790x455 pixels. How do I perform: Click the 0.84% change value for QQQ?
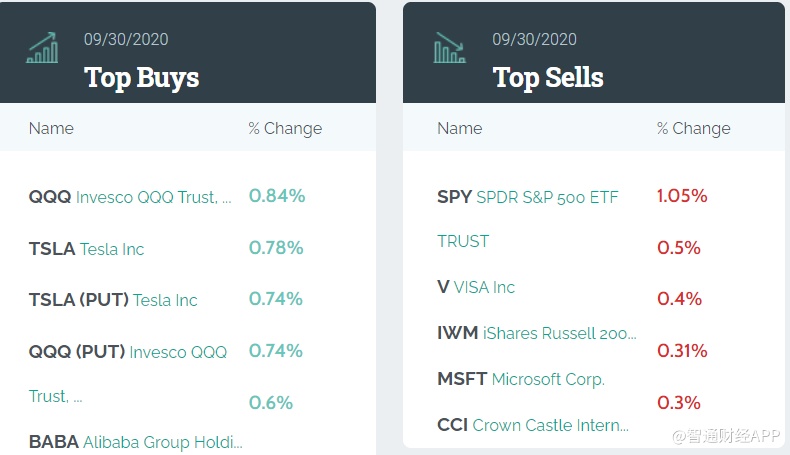point(276,196)
